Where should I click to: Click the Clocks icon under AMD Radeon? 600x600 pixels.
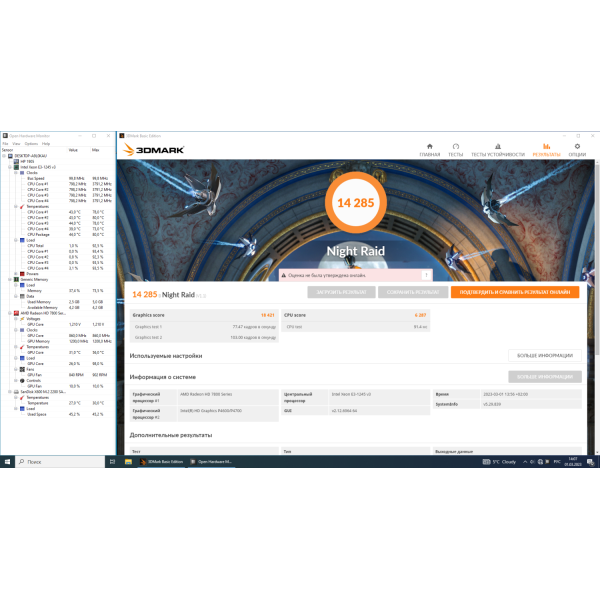[22, 330]
